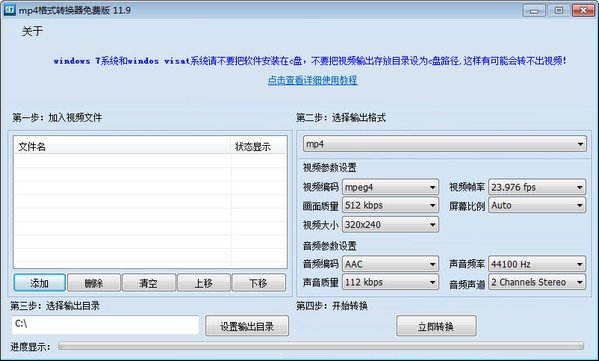Click the 设置输出目录 button
Viewport: 599px width, 361px height.
(247, 326)
